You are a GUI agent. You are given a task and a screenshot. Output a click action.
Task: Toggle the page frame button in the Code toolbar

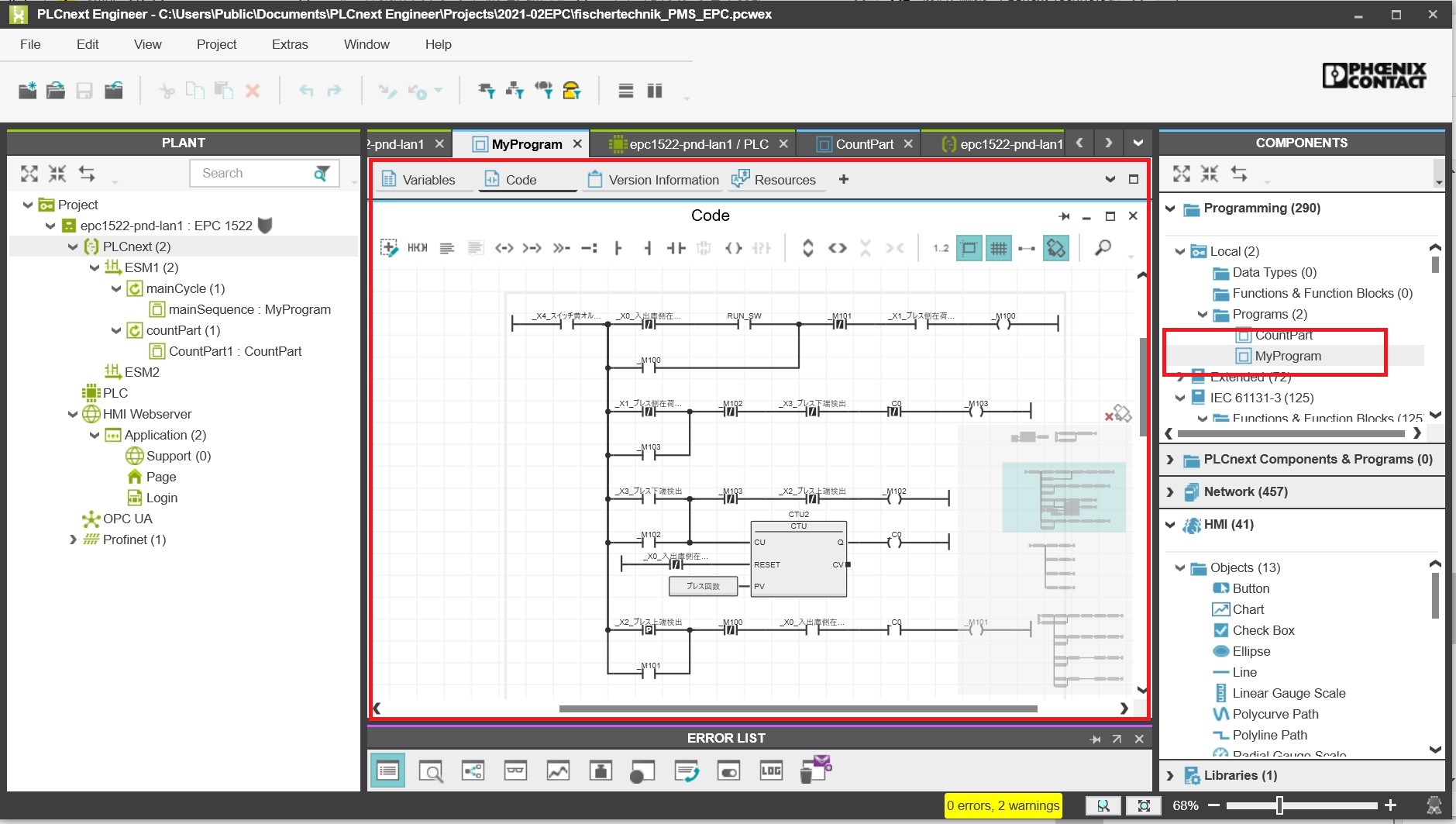pos(969,248)
